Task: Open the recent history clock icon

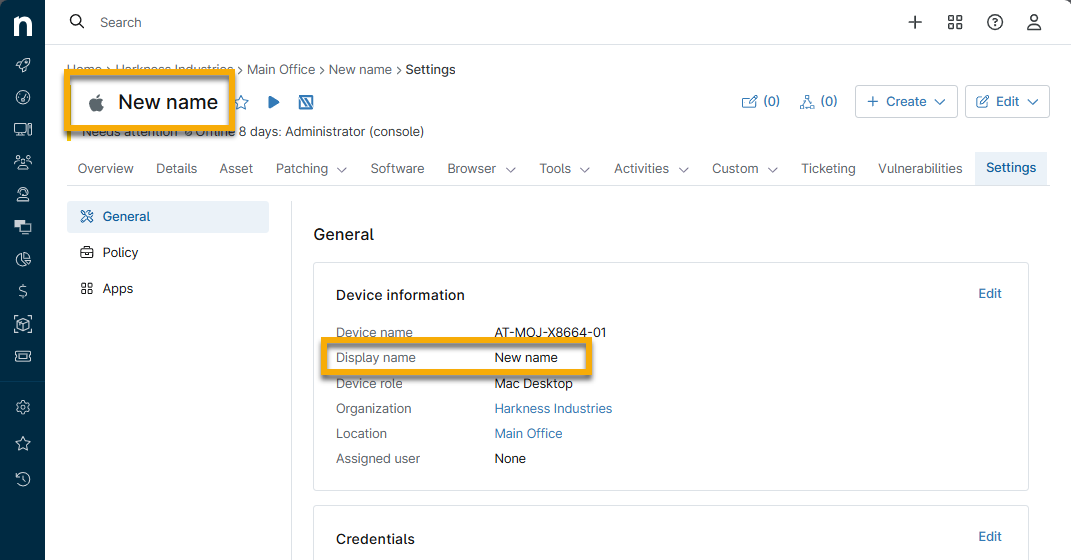Action: pos(22,479)
